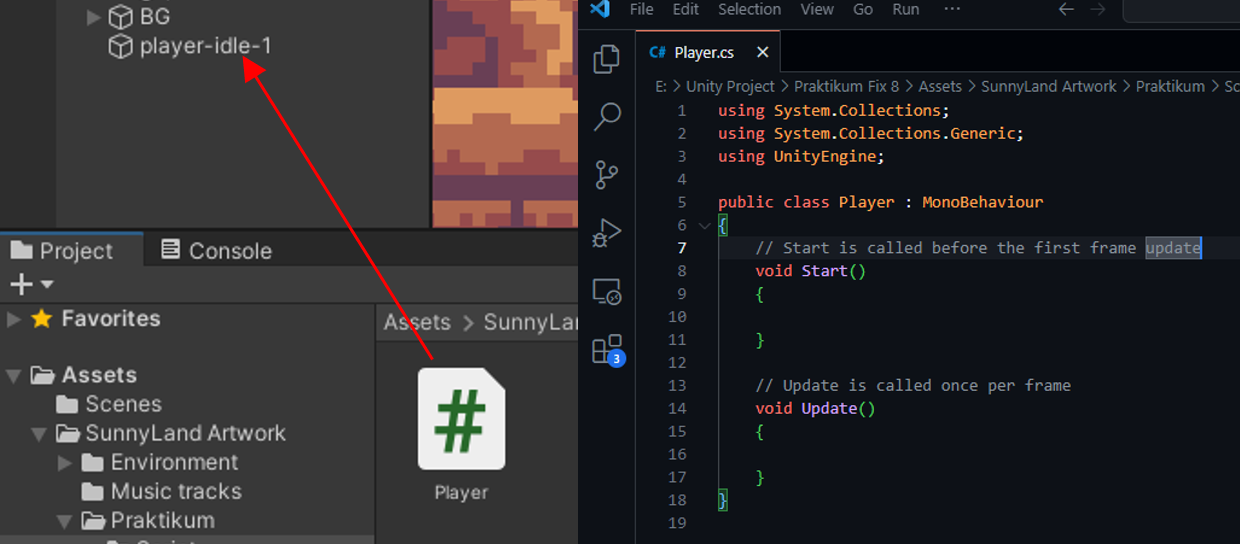Screen dimensions: 1240x544
Task: Select the Environment folder
Action: (174, 462)
